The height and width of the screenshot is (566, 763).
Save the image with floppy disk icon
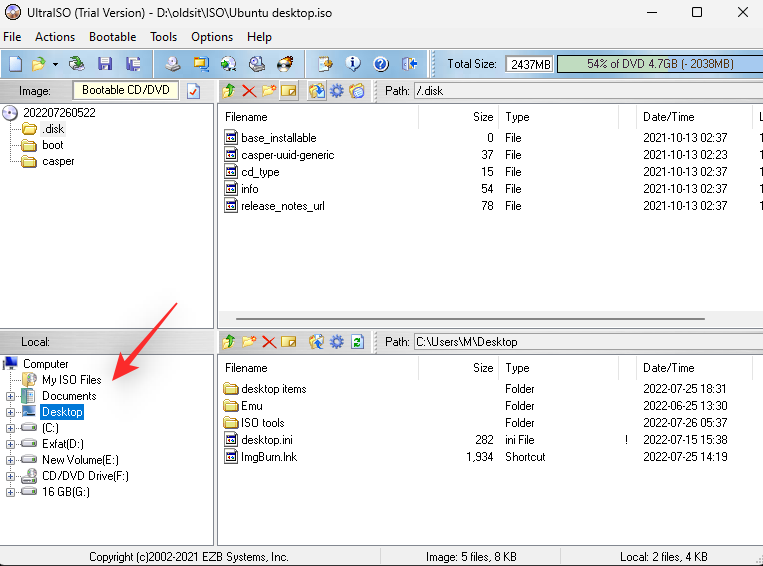click(105, 64)
